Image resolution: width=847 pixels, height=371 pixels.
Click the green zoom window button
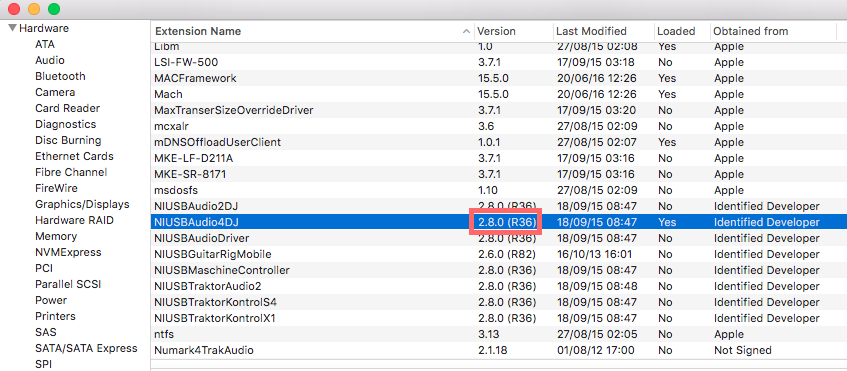click(53, 9)
